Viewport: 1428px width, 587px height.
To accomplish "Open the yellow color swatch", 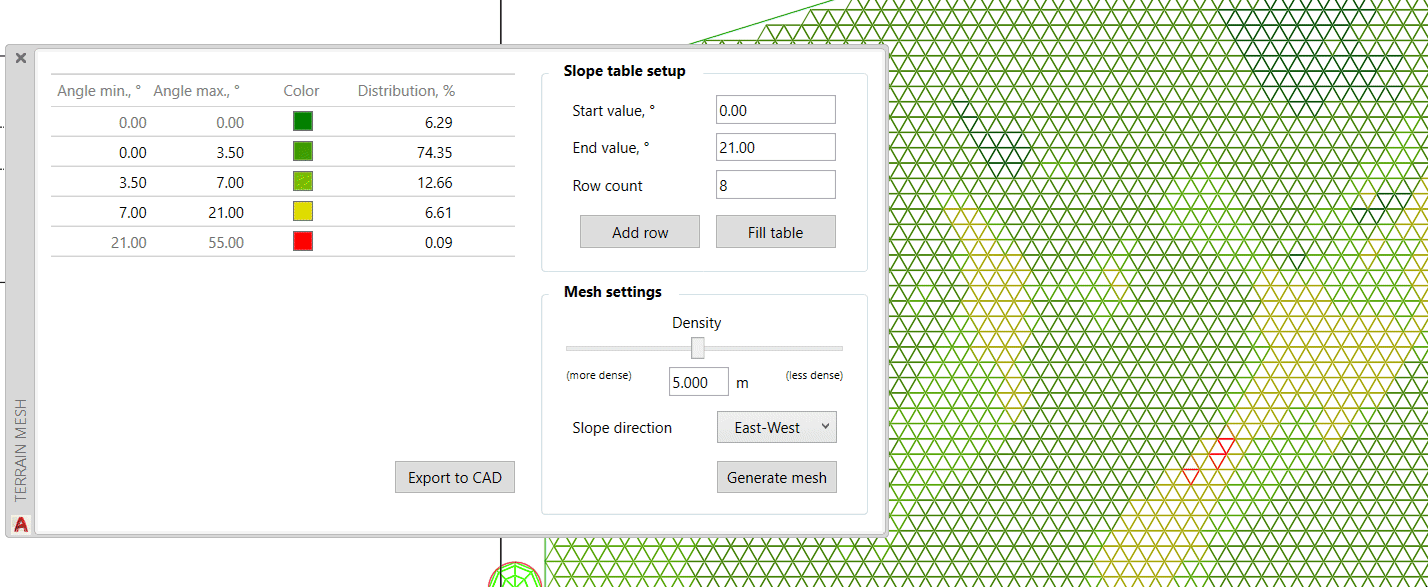I will pyautogui.click(x=302, y=212).
